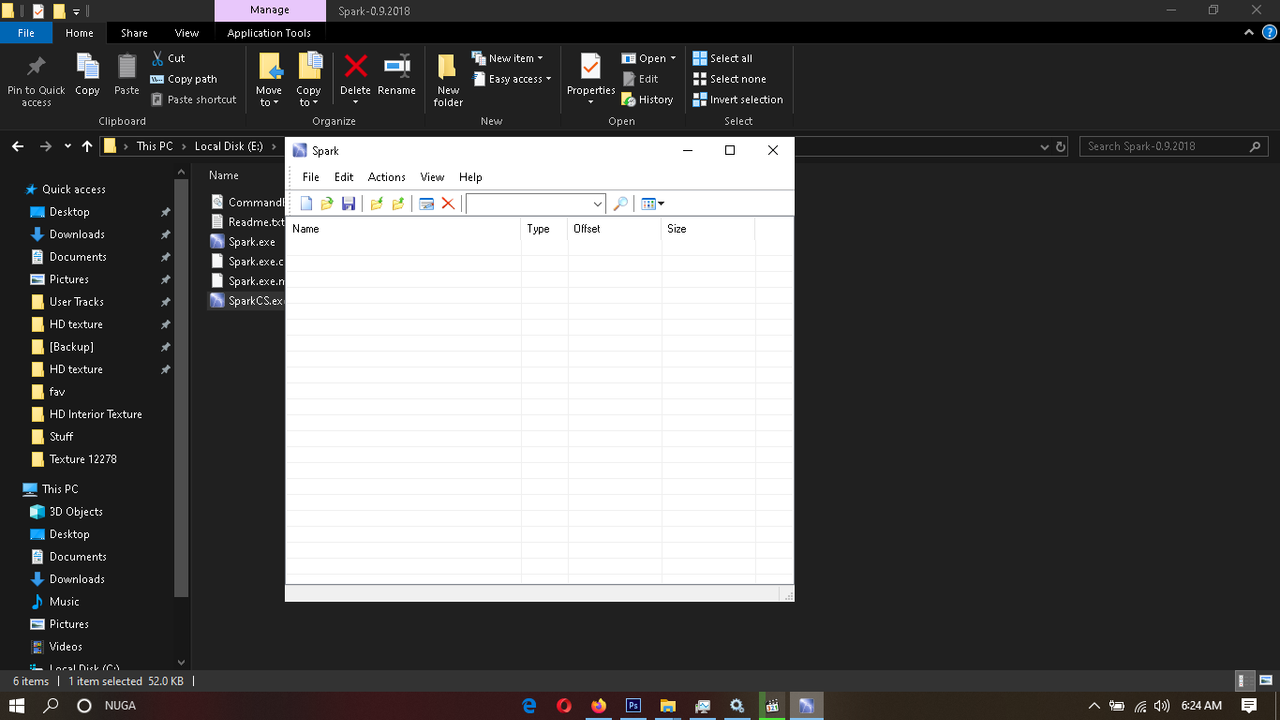This screenshot has height=720, width=1280.
Task: Click the volume icon in system tray
Action: [1161, 705]
